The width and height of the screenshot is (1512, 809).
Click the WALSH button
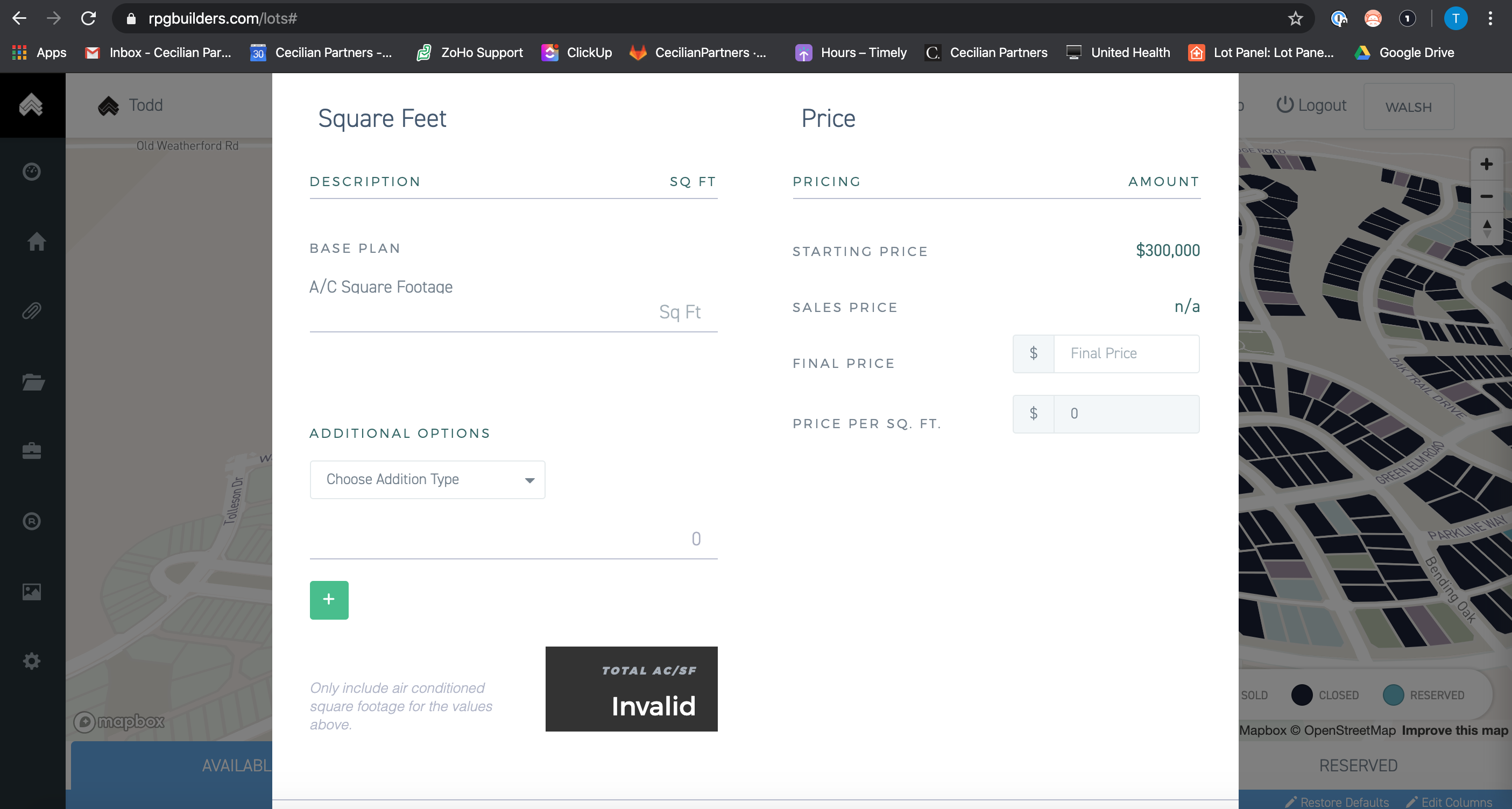[x=1408, y=107]
